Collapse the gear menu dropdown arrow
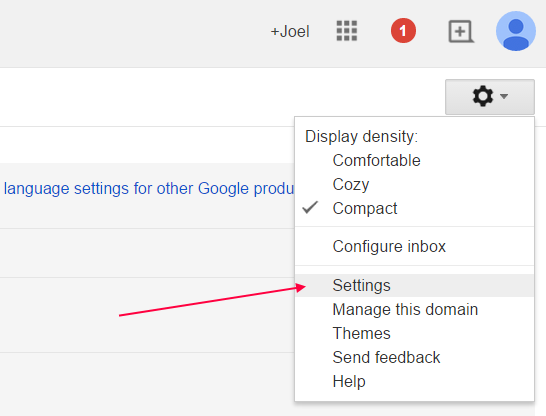Image resolution: width=546 pixels, height=416 pixels. pyautogui.click(x=504, y=96)
